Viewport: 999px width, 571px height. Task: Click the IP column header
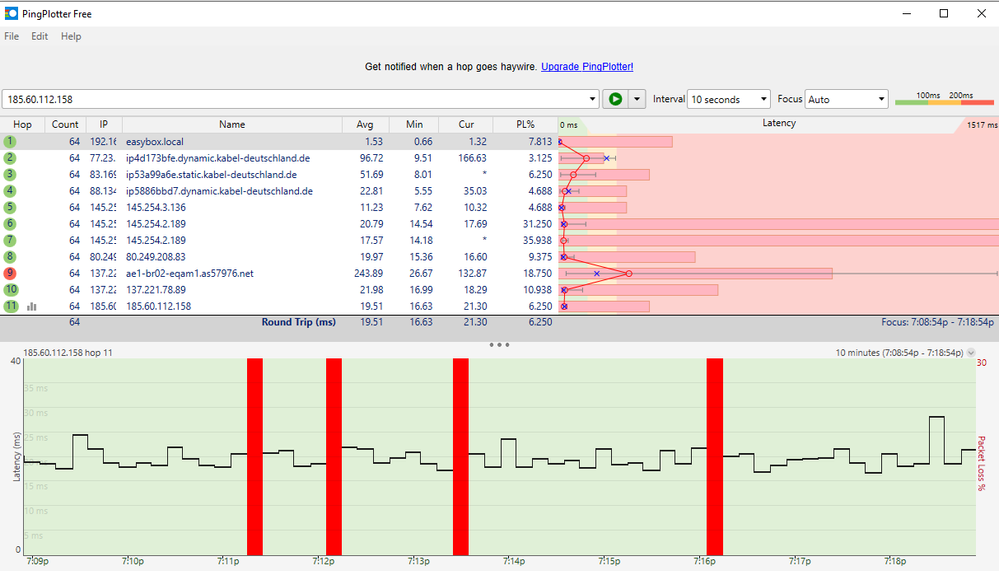tap(103, 124)
